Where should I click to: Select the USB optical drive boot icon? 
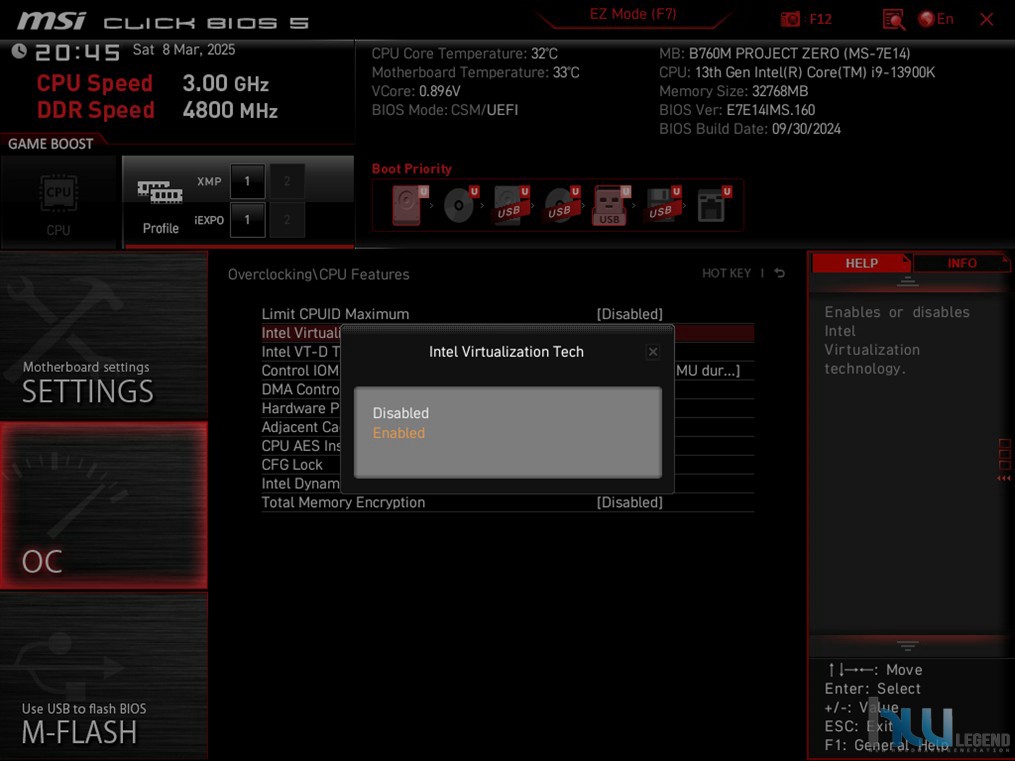coord(561,205)
